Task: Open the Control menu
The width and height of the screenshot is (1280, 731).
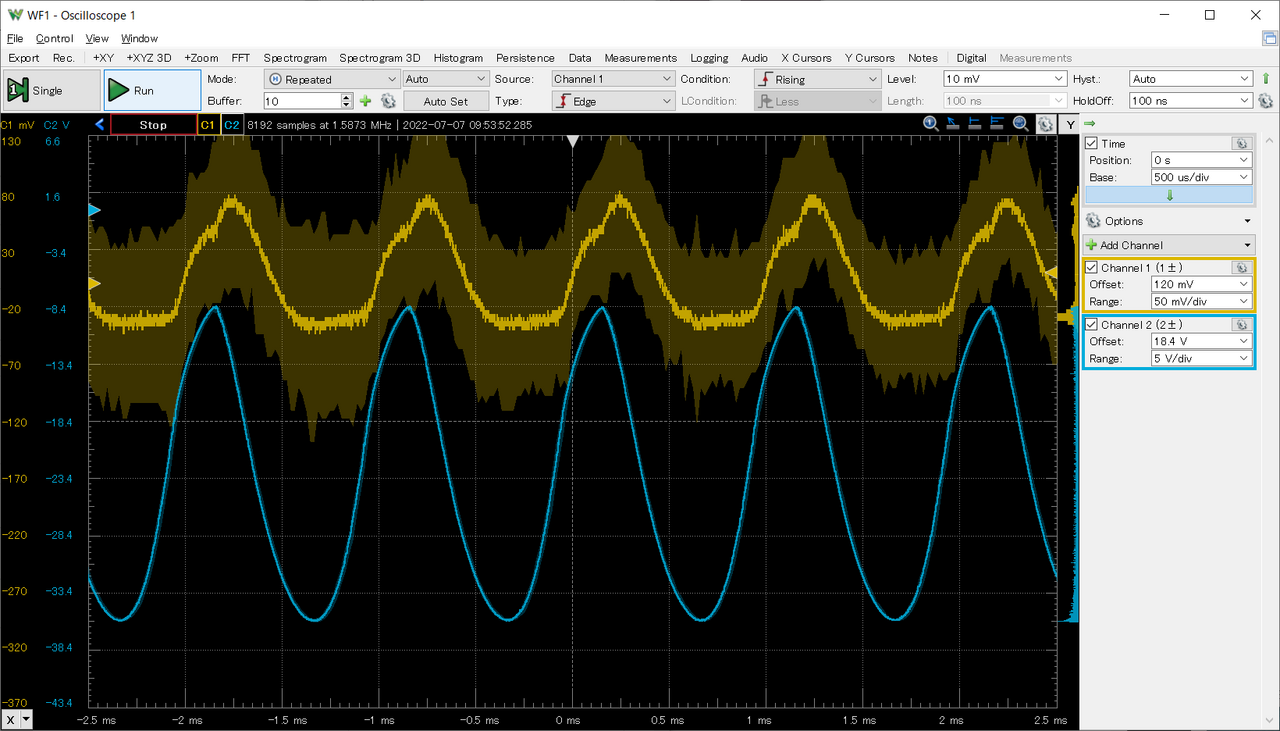Action: [x=54, y=39]
